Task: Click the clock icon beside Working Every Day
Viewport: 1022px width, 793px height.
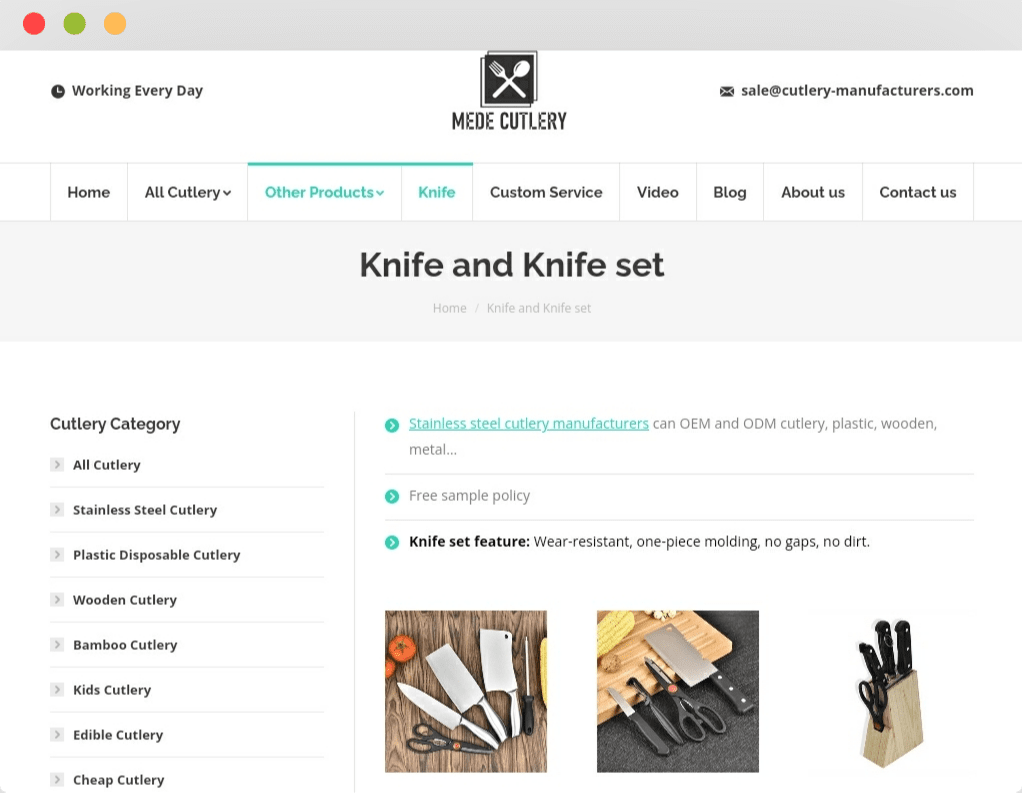Action: (x=58, y=91)
